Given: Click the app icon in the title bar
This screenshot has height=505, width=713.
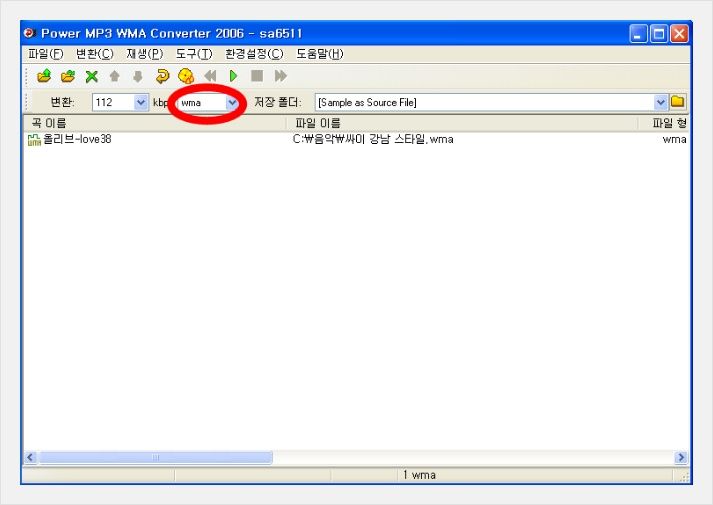Looking at the screenshot, I should point(30,33).
